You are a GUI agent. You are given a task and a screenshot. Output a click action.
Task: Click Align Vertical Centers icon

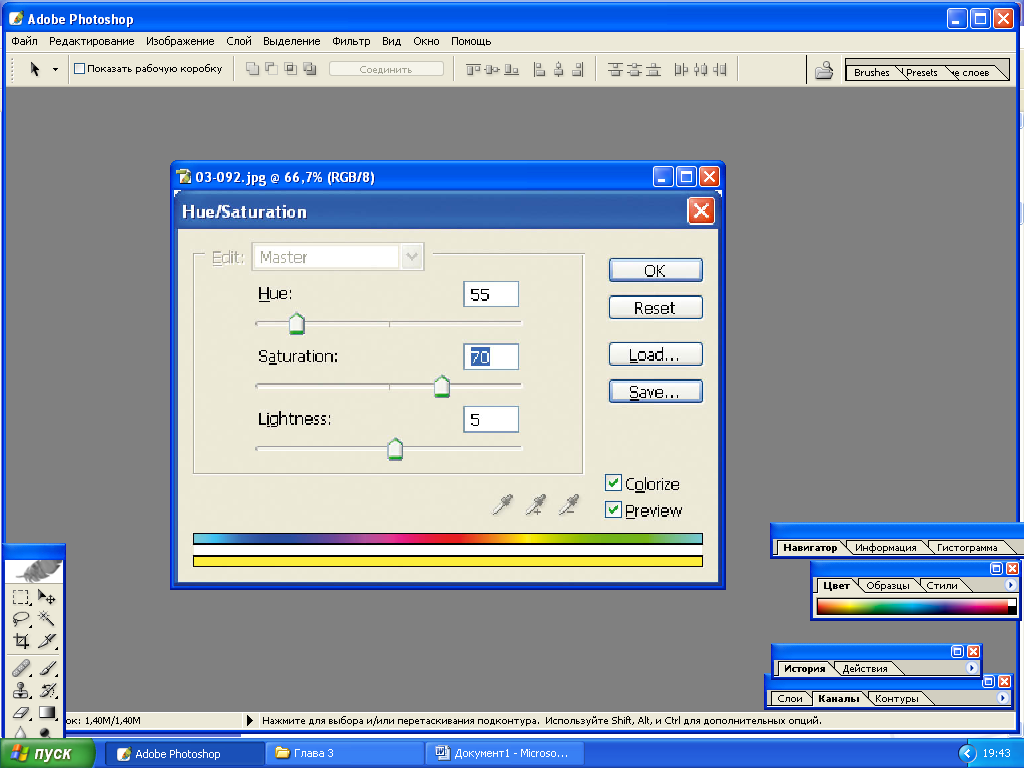tap(492, 69)
